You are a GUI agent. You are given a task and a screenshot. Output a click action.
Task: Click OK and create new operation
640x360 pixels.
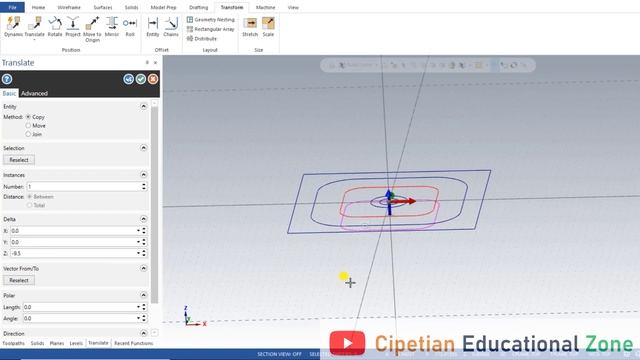(x=129, y=79)
